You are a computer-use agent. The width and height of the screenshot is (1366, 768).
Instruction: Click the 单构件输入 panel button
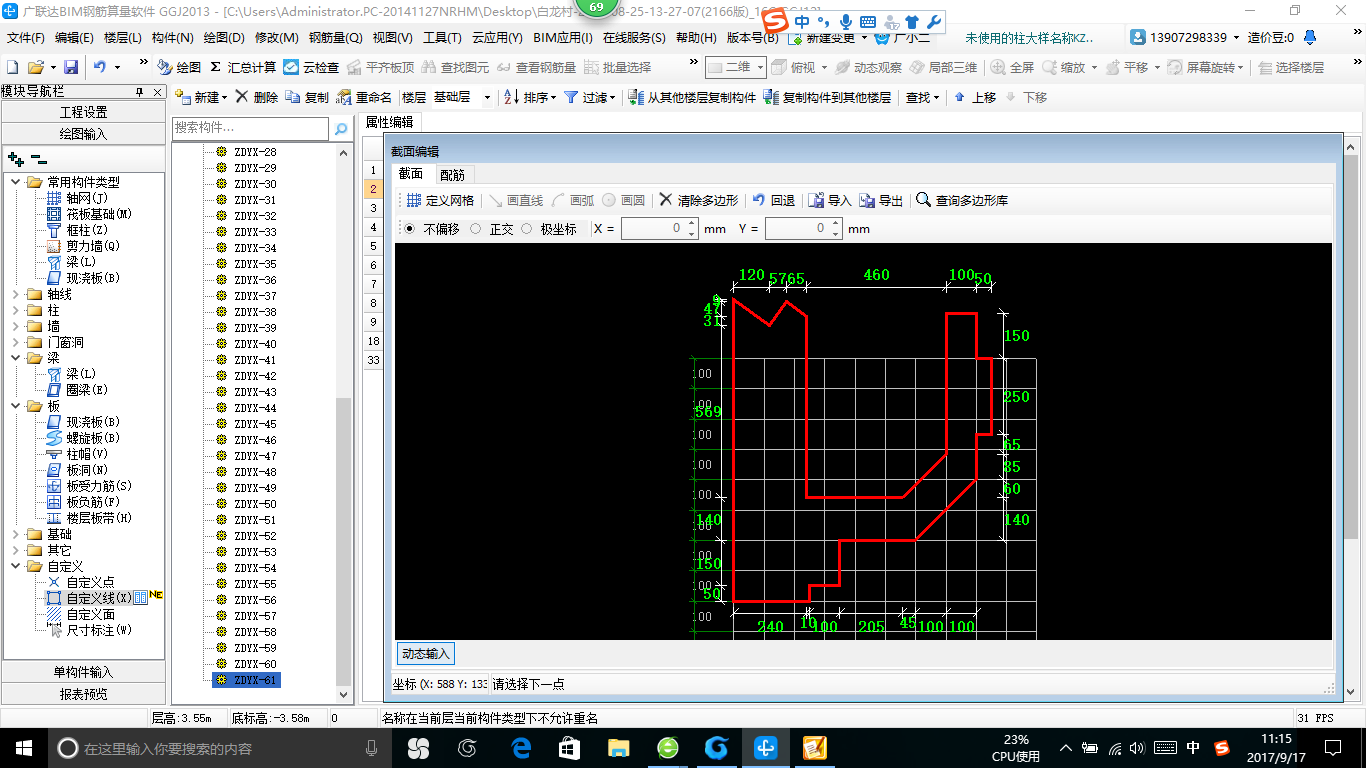[83, 672]
